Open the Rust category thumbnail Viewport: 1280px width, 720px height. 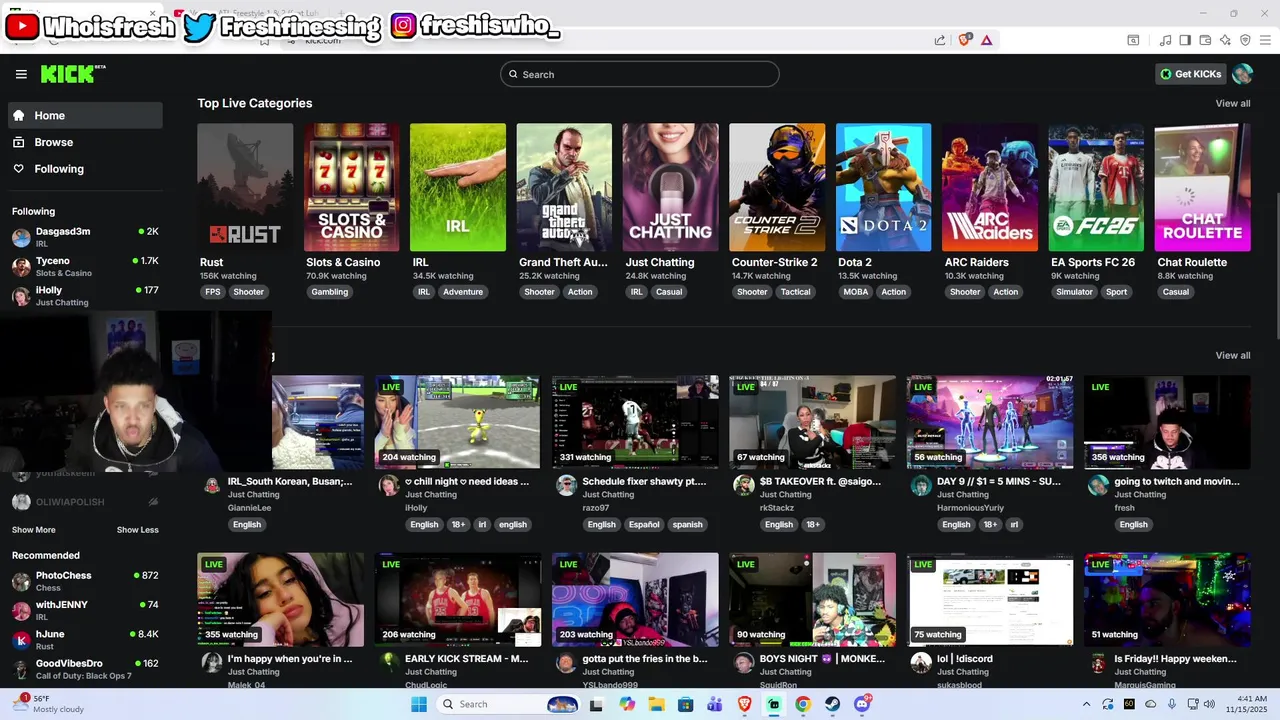(245, 187)
